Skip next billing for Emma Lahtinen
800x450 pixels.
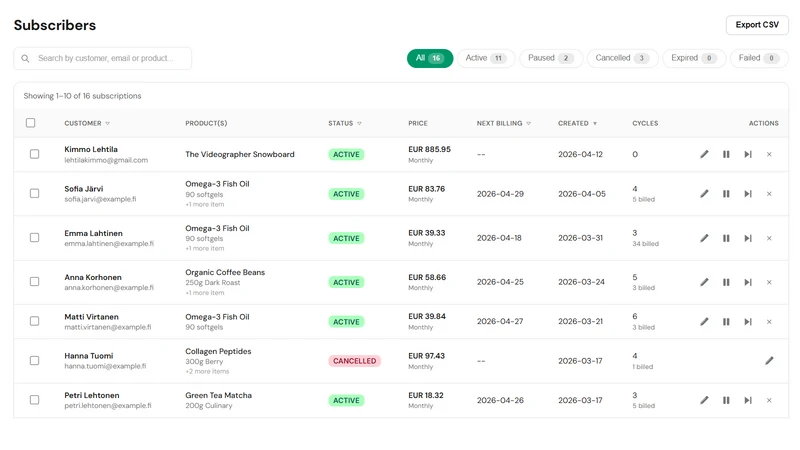point(748,238)
